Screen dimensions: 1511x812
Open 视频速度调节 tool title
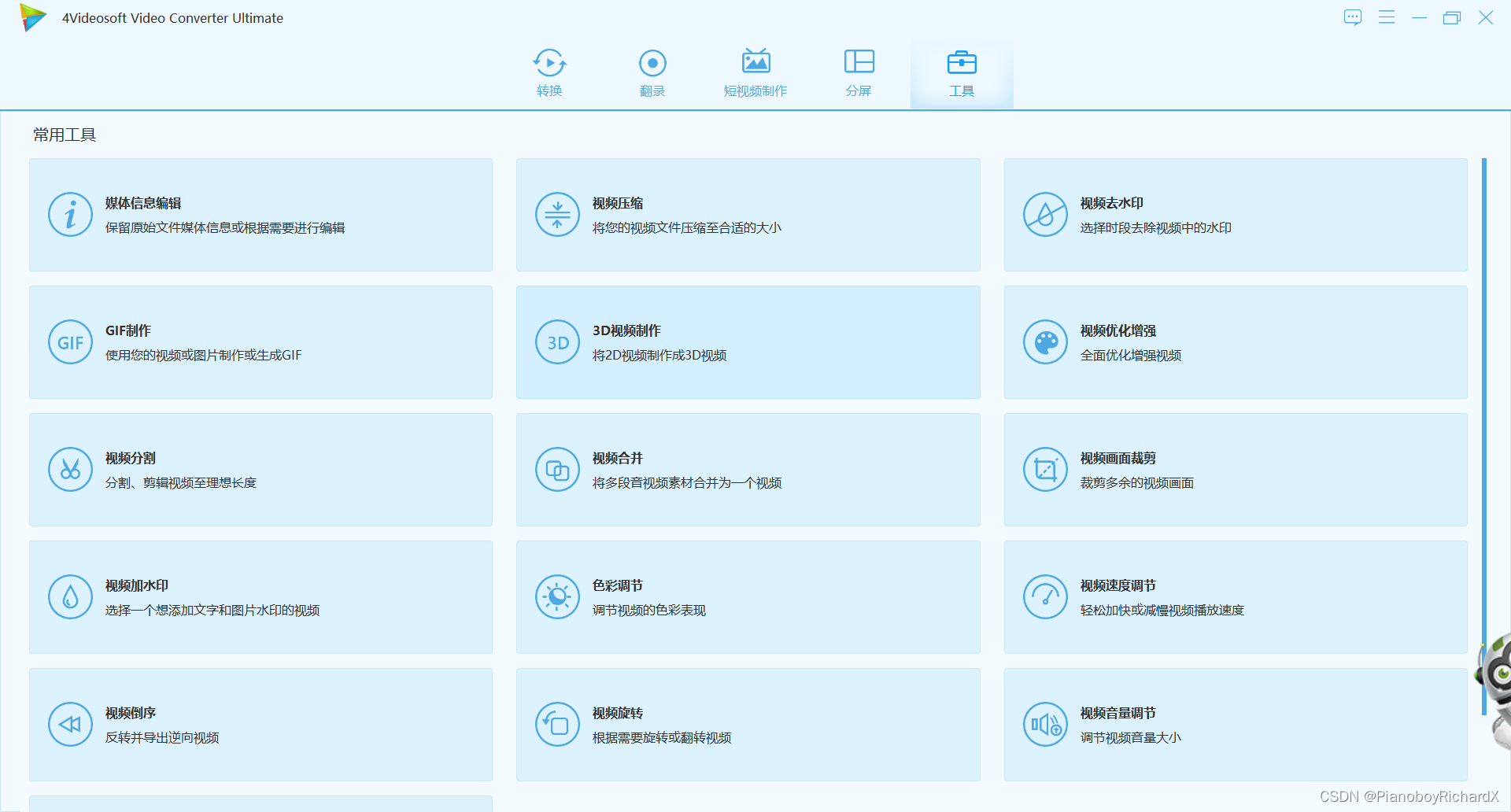1118,585
